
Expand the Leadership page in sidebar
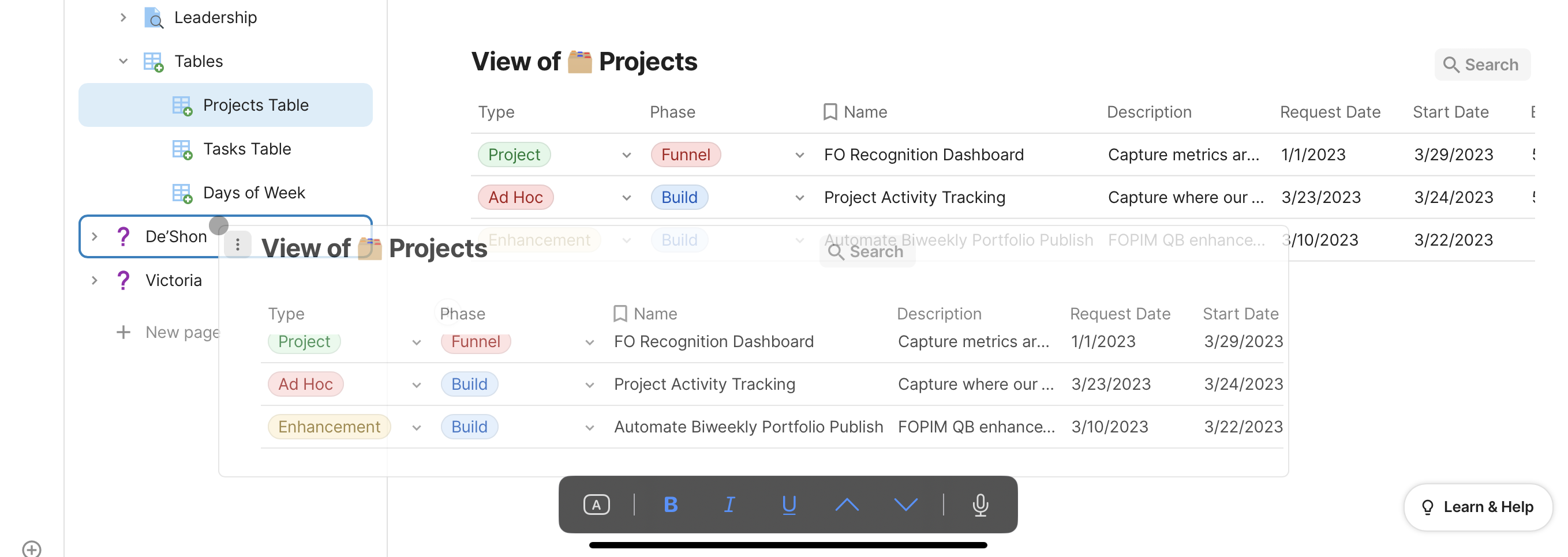pyautogui.click(x=123, y=18)
